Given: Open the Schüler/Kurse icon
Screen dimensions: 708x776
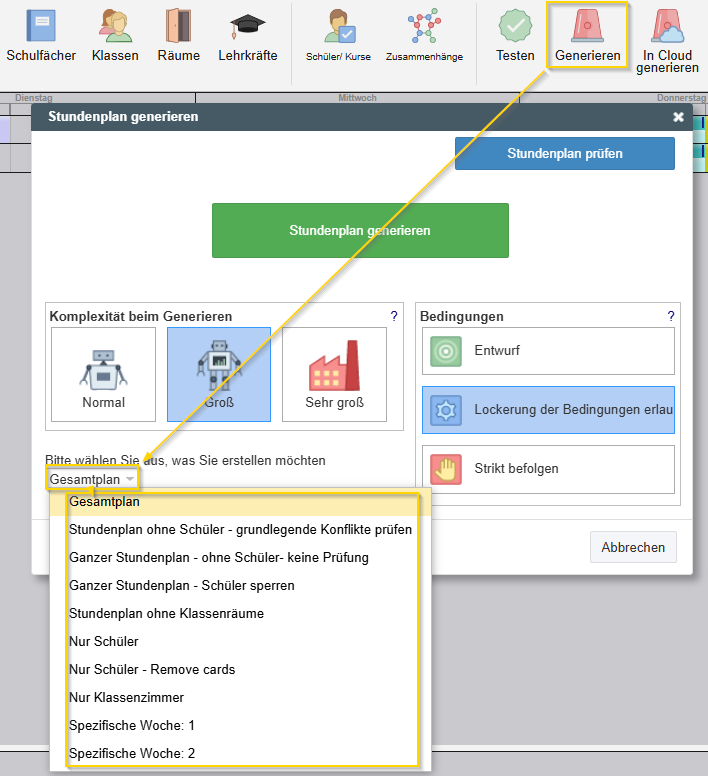Looking at the screenshot, I should point(339,26).
